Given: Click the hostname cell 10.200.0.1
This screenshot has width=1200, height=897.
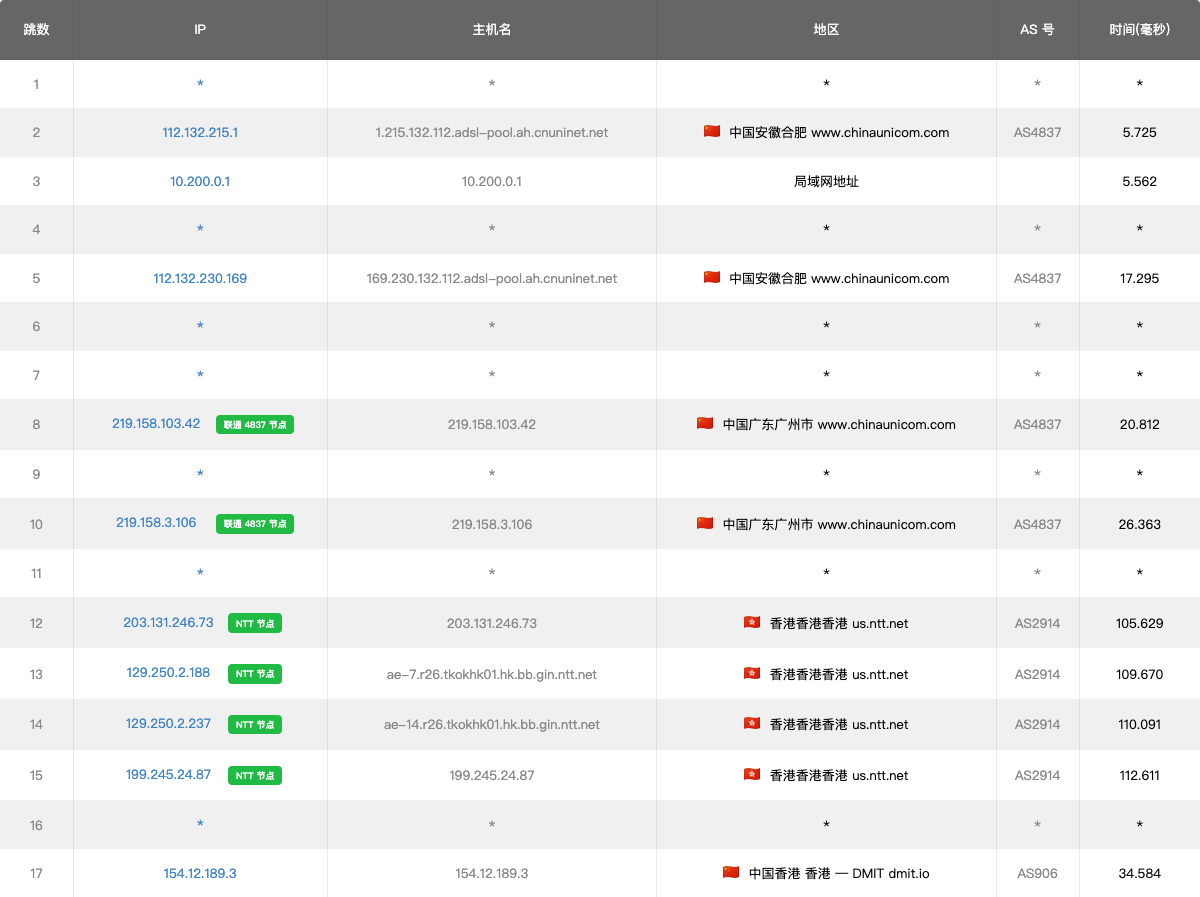Looking at the screenshot, I should [492, 181].
